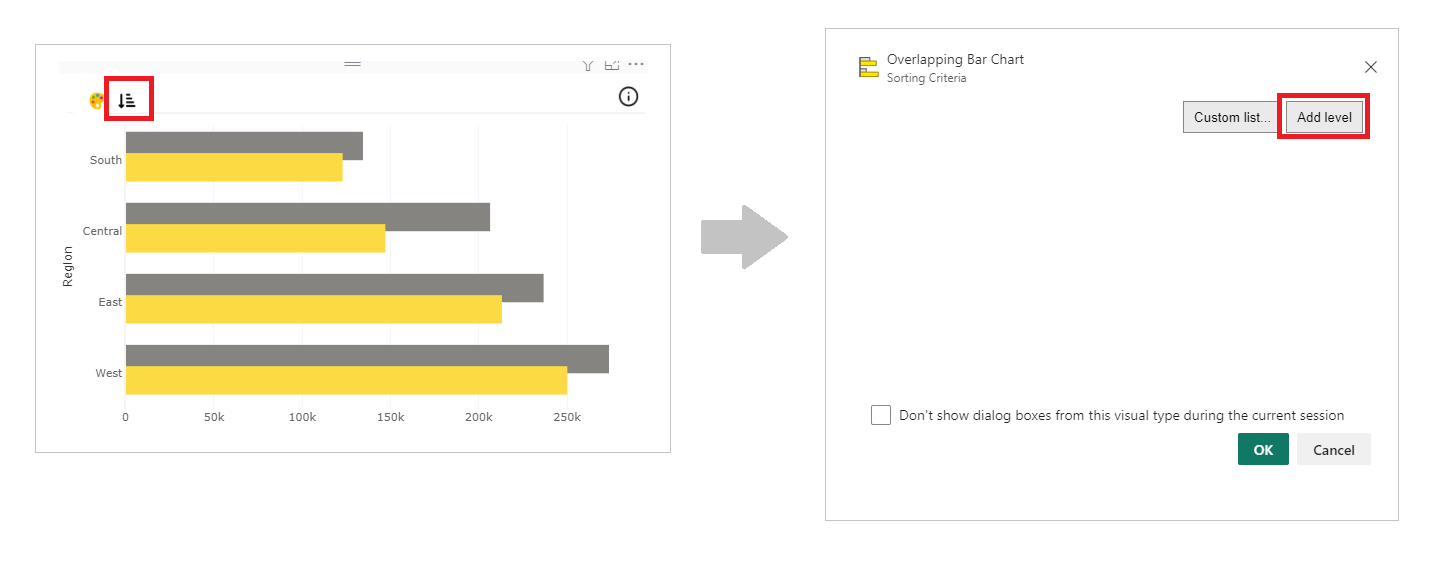Image resolution: width=1433 pixels, height=579 pixels.
Task: Expand sorting options via Add level
Action: point(1323,116)
